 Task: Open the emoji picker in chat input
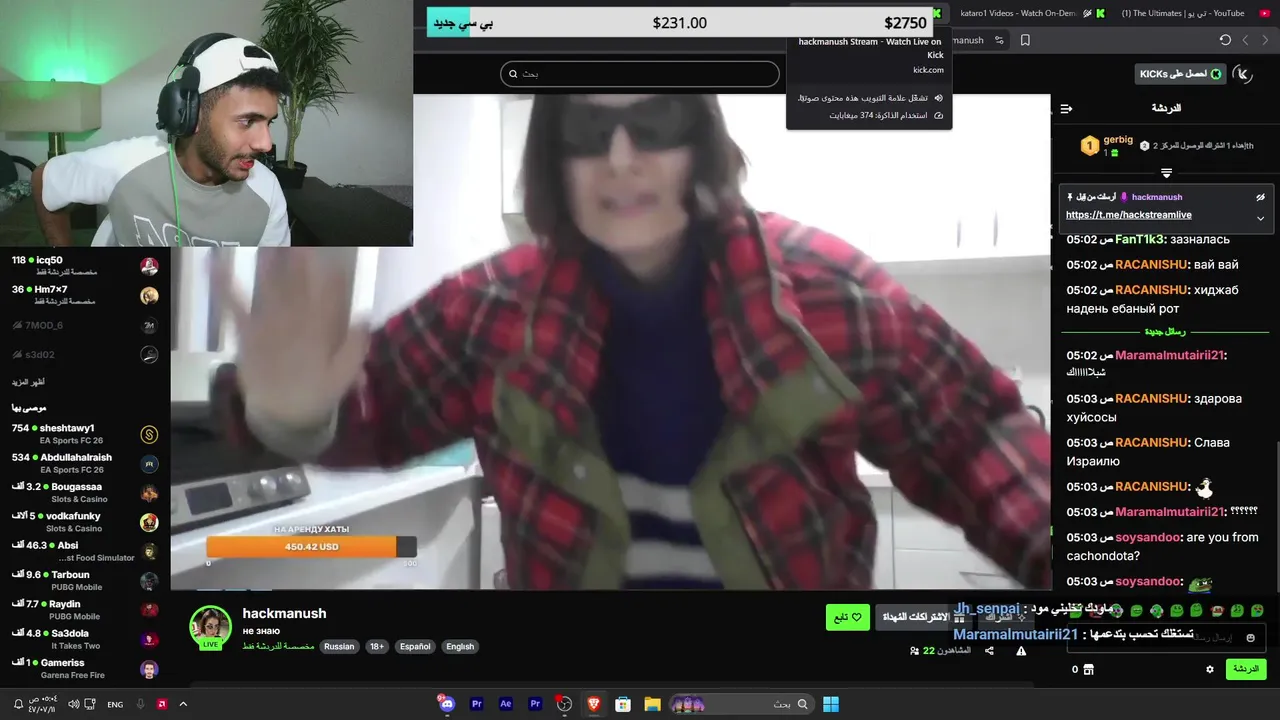(x=1250, y=637)
